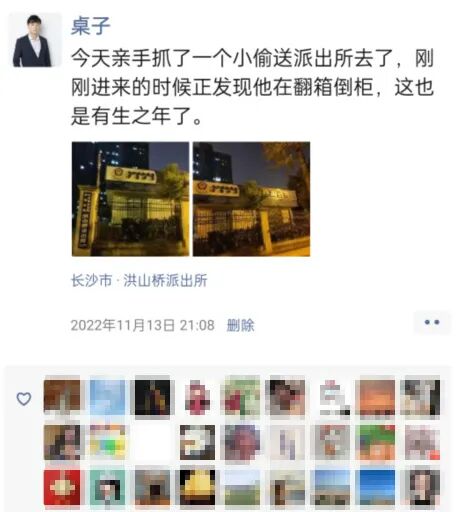Image resolution: width=472 pixels, height=512 pixels.
Task: Open the green and red liker avatar second row
Action: pyautogui.click(x=375, y=442)
